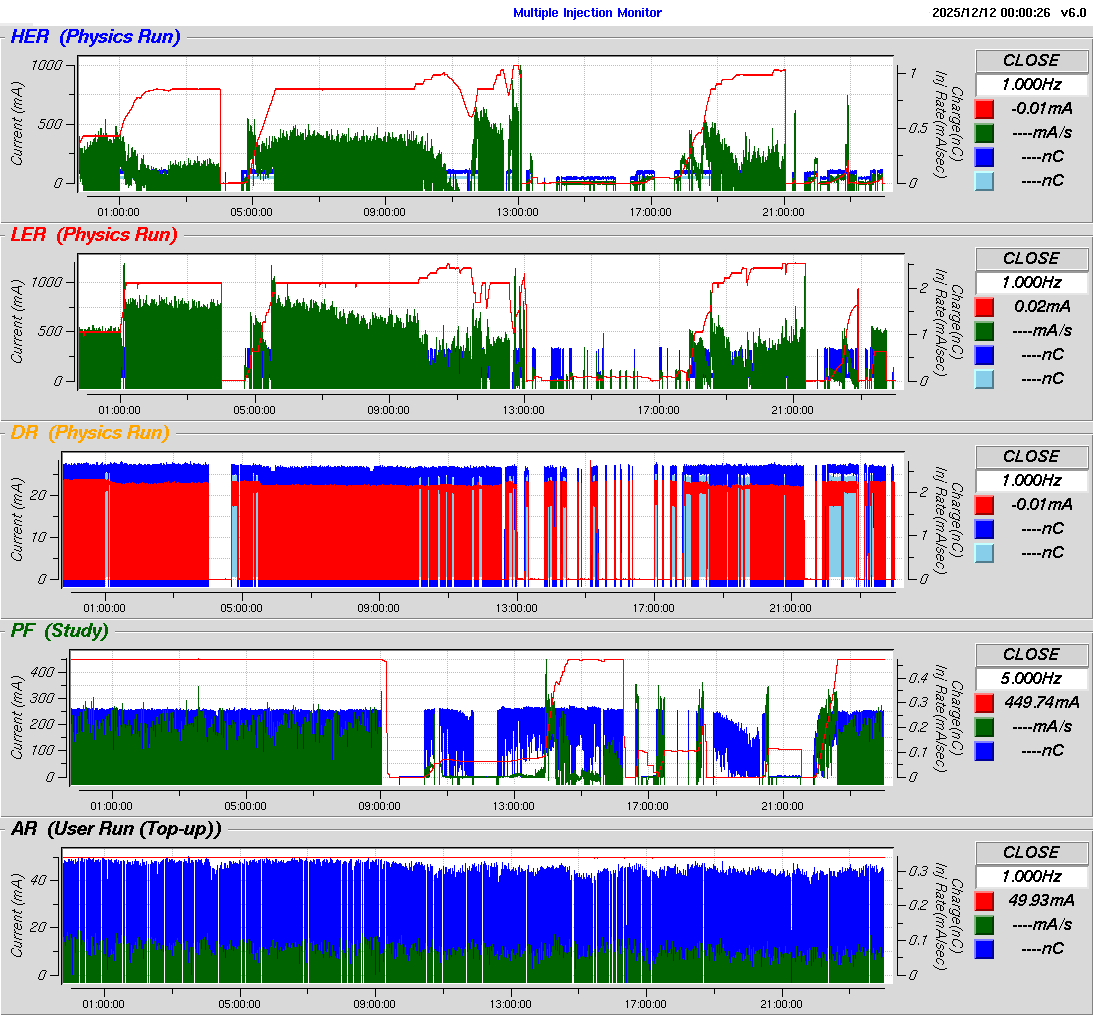The image size is (1093, 1015).
Task: Click the red swatch beside LER 0.02mA
Action: [x=985, y=307]
